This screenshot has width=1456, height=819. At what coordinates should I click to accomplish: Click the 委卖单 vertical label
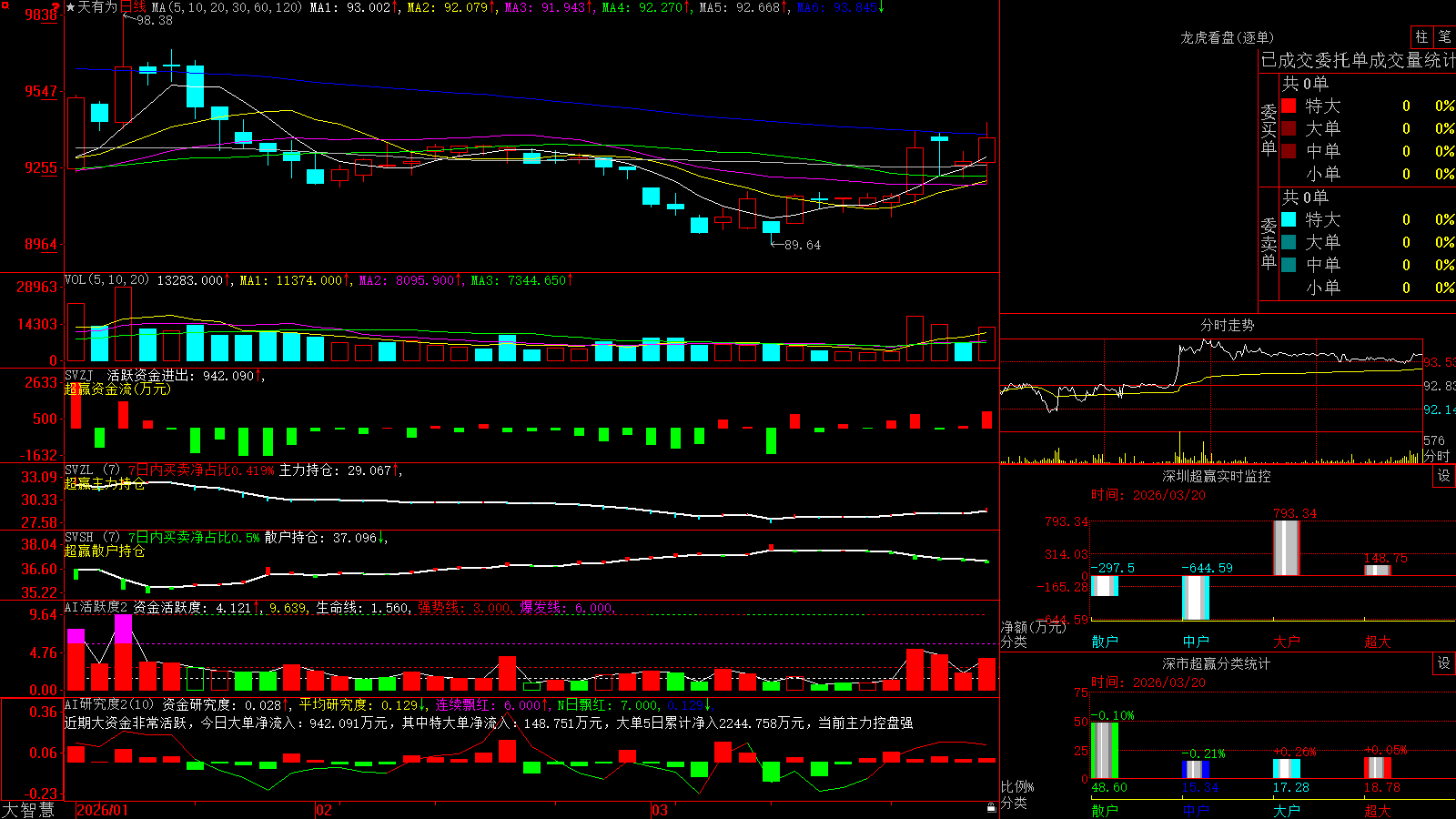pyautogui.click(x=1269, y=243)
